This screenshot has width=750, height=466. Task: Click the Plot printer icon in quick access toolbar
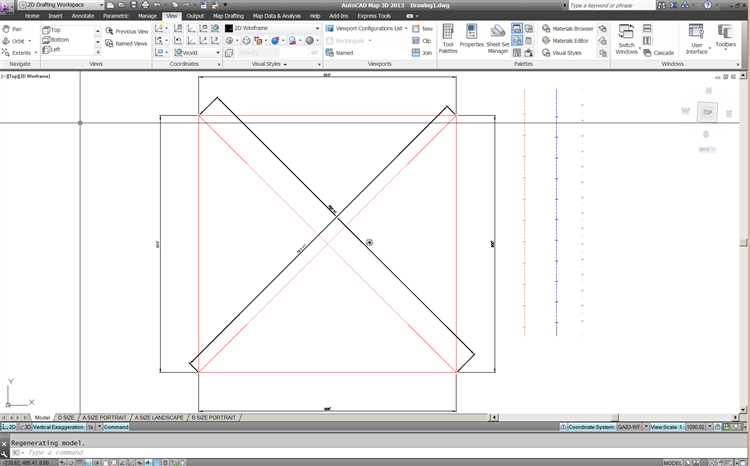click(145, 5)
